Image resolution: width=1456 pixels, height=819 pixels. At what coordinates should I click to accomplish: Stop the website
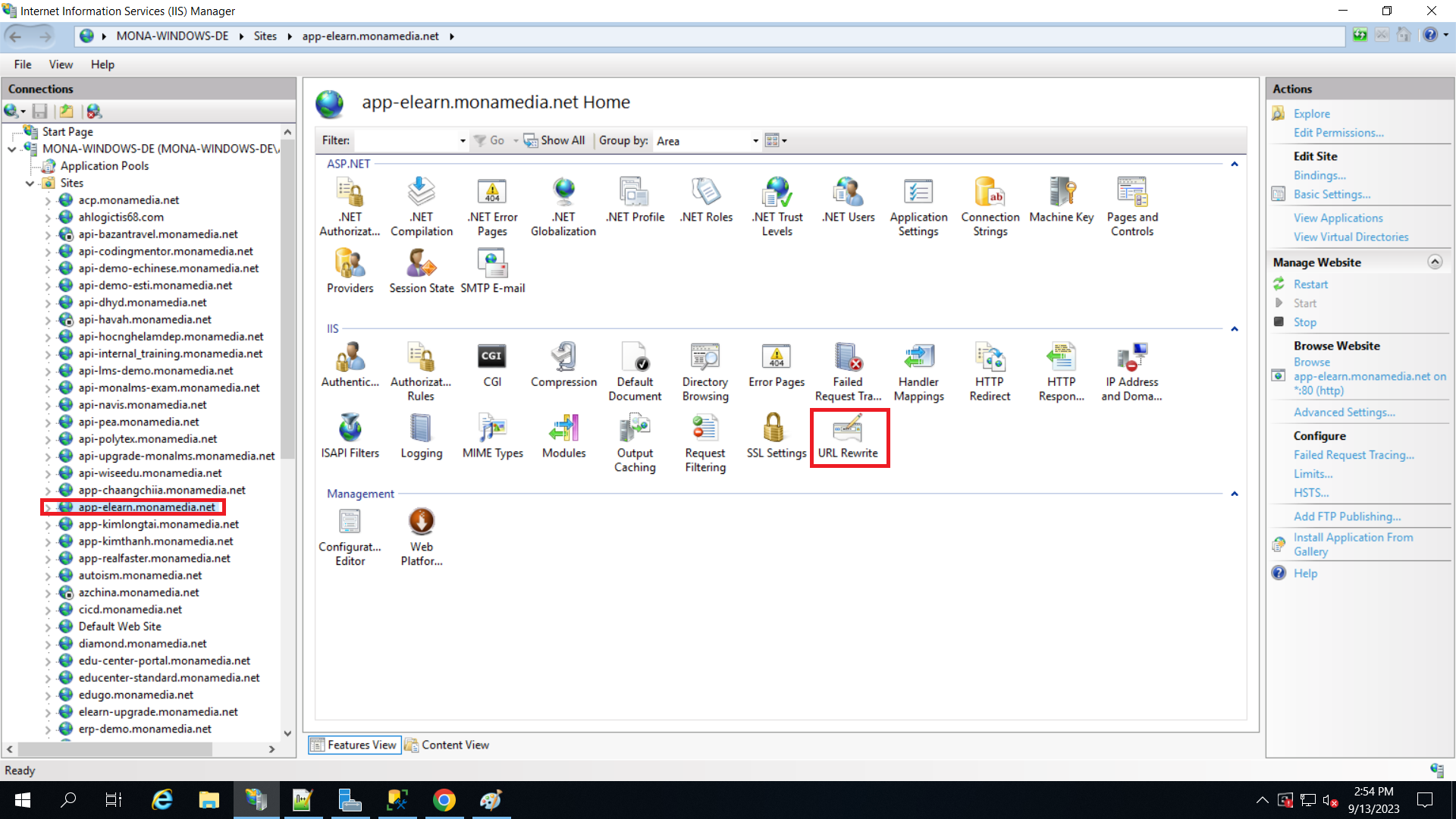click(1304, 322)
